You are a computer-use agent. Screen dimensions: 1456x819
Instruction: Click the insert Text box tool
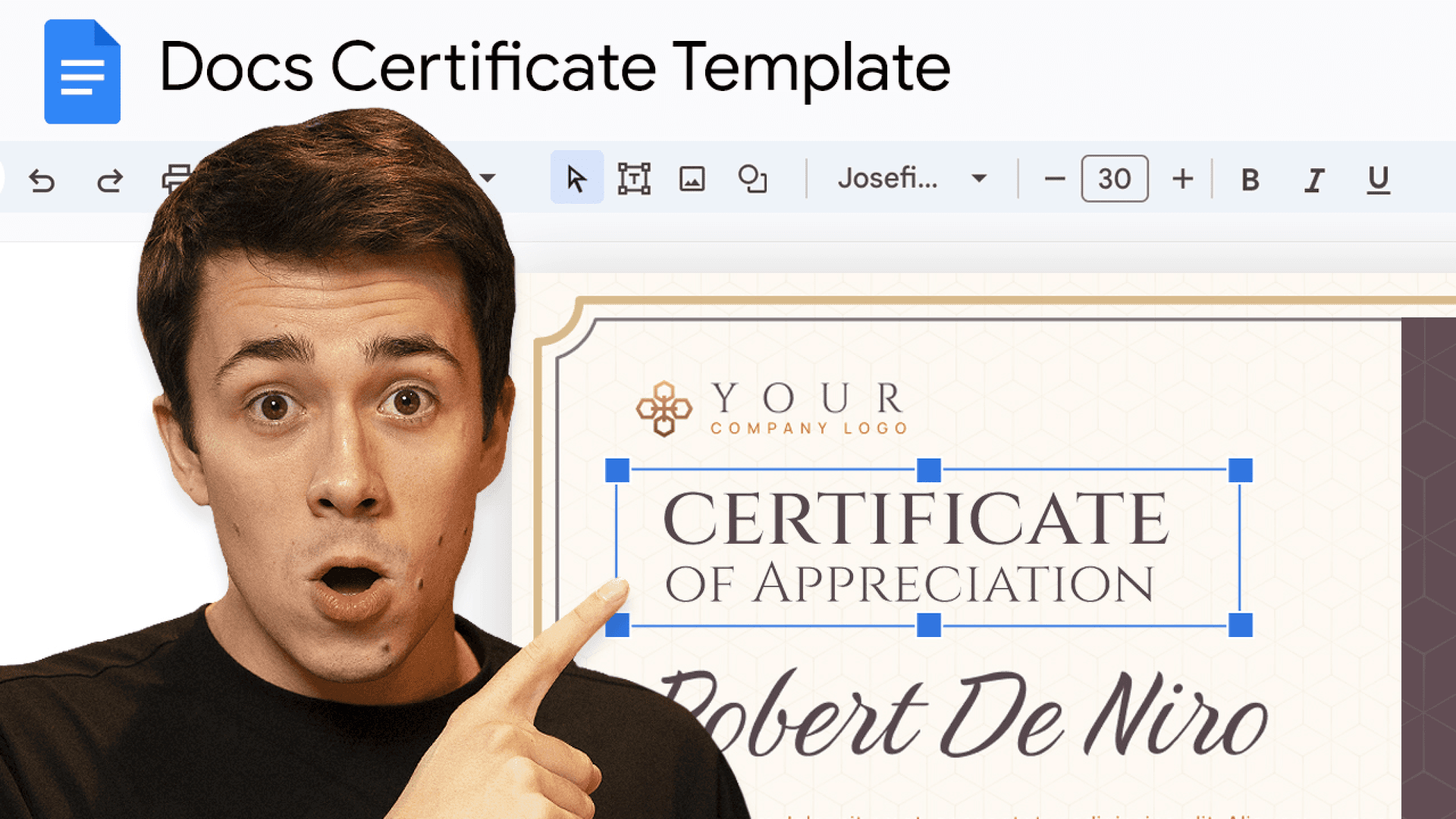[x=634, y=180]
